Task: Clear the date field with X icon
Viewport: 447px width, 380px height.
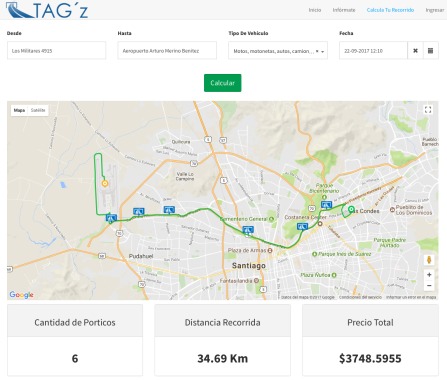Action: pos(415,51)
